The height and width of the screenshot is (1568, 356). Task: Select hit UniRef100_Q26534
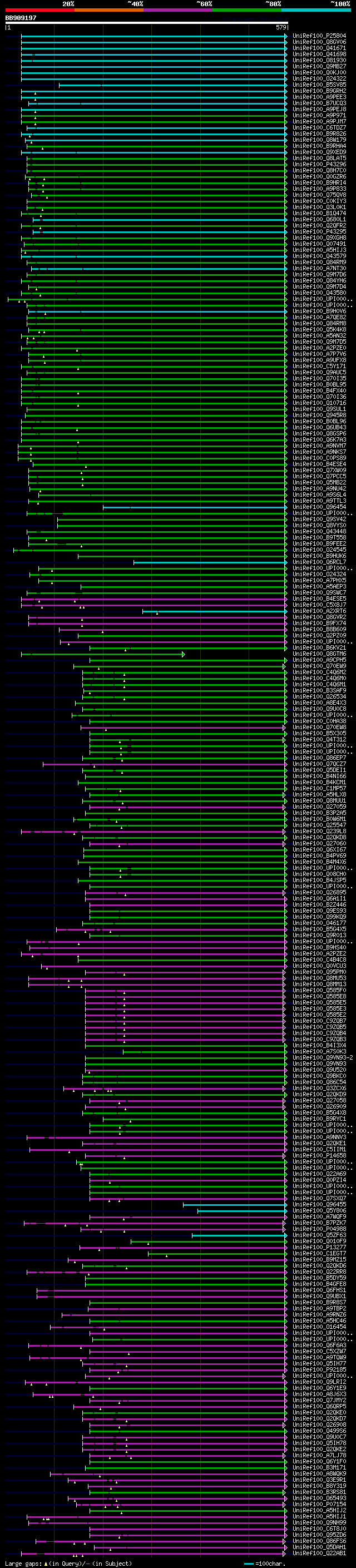319,696
